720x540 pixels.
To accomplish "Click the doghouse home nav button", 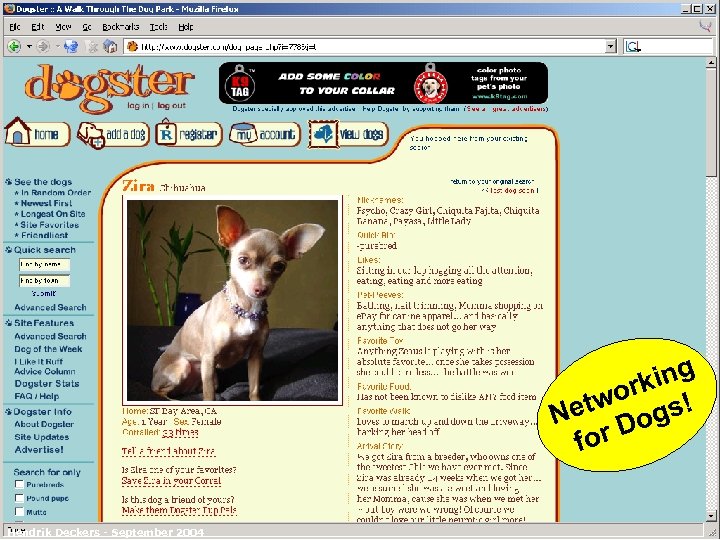I will coord(37,133).
